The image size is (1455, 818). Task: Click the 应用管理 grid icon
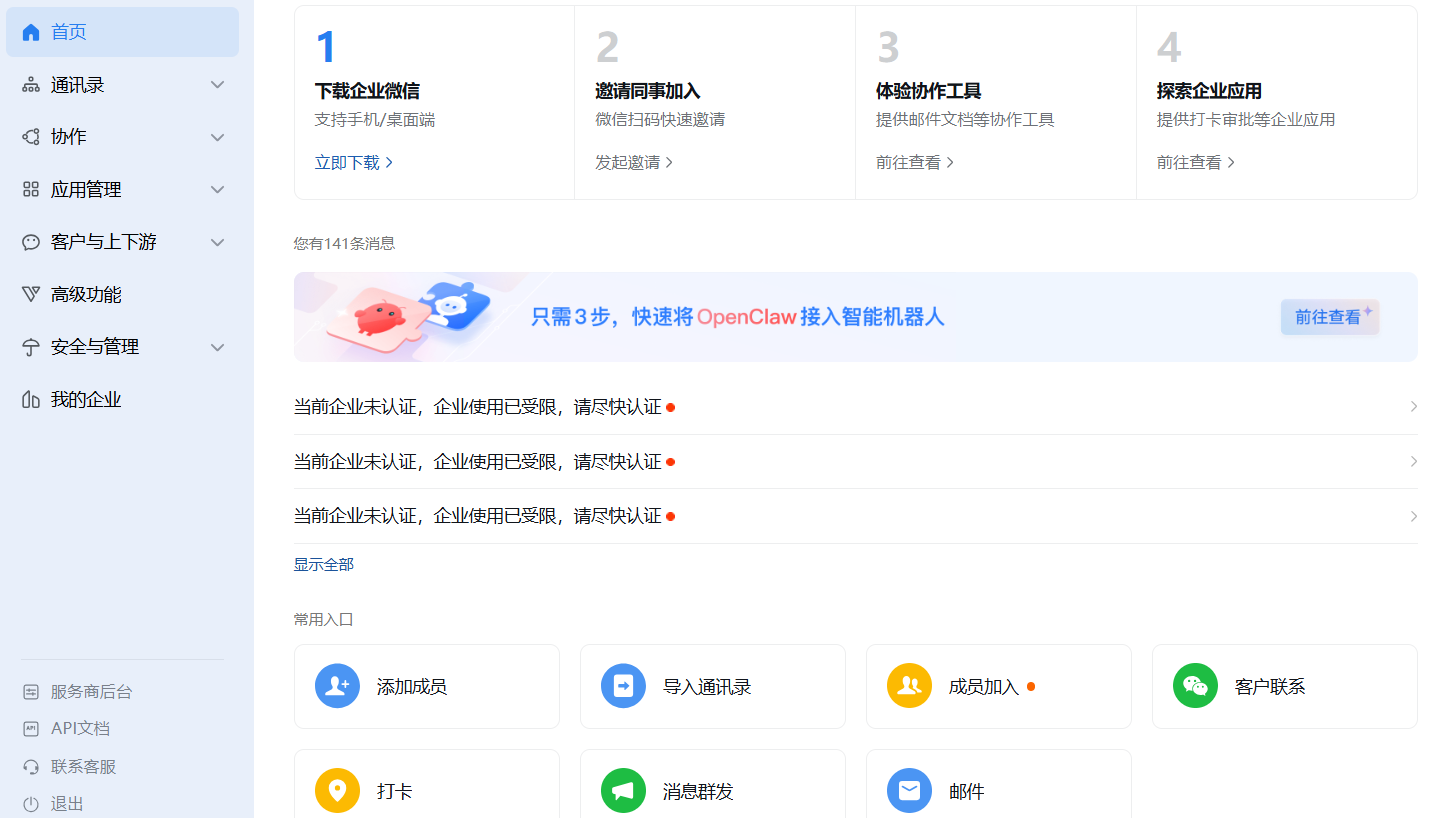point(31,190)
